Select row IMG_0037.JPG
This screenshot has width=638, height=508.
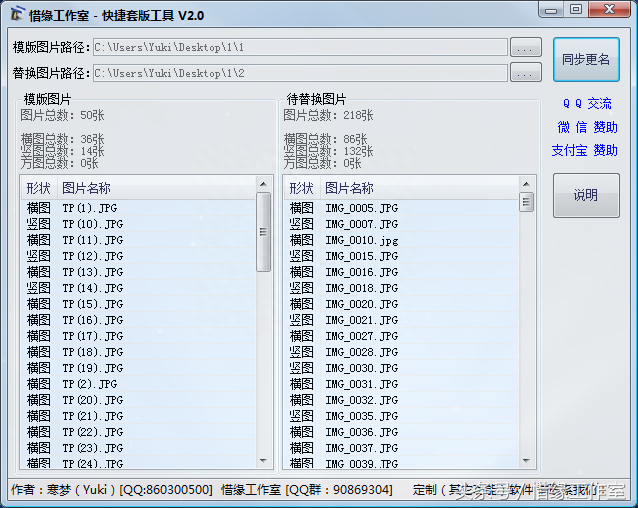click(x=401, y=448)
